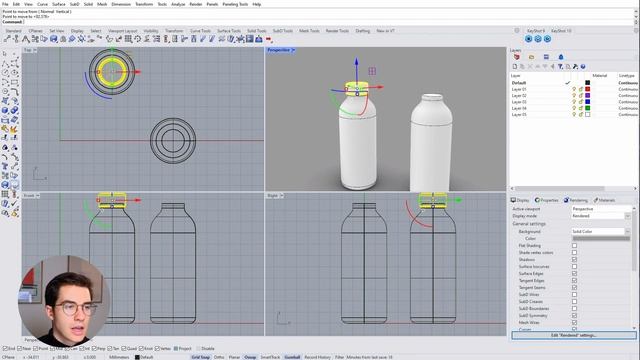Click the green check mark icon in left sidebar
This screenshot has height=360, width=640.
pyautogui.click(x=15, y=203)
